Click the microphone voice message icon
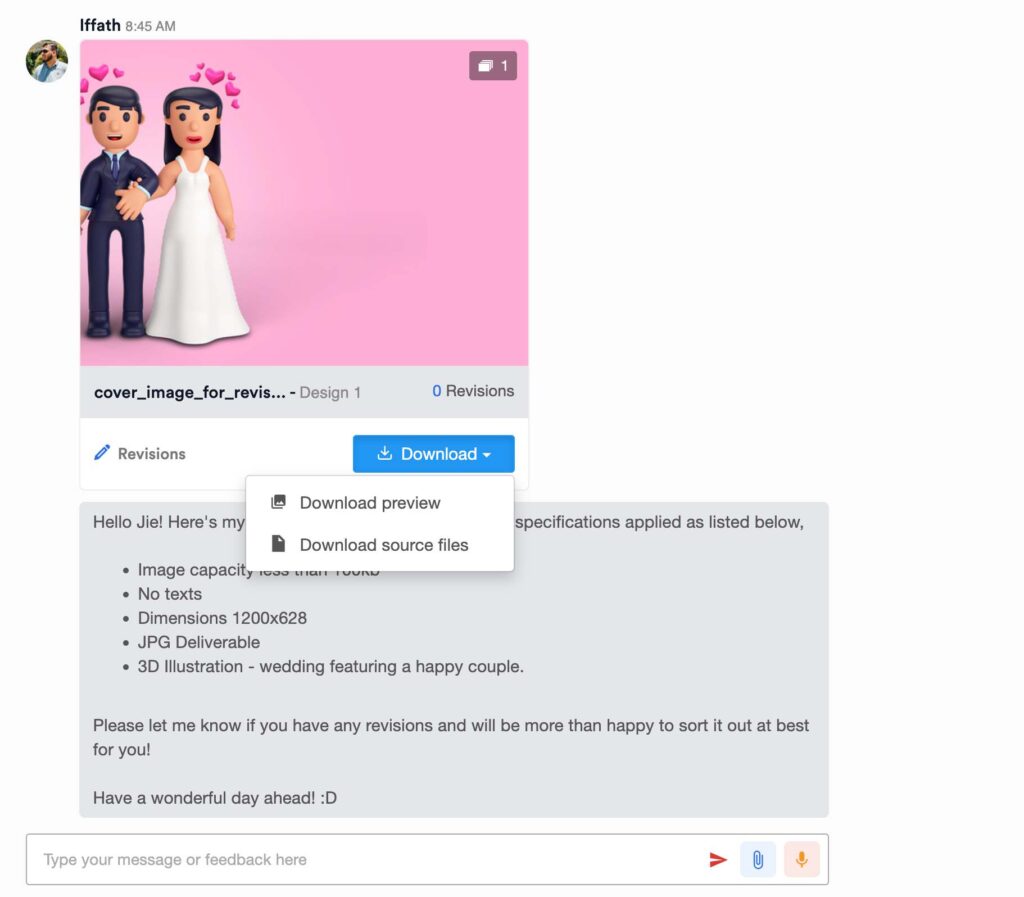Image resolution: width=1024 pixels, height=897 pixels. click(x=801, y=859)
